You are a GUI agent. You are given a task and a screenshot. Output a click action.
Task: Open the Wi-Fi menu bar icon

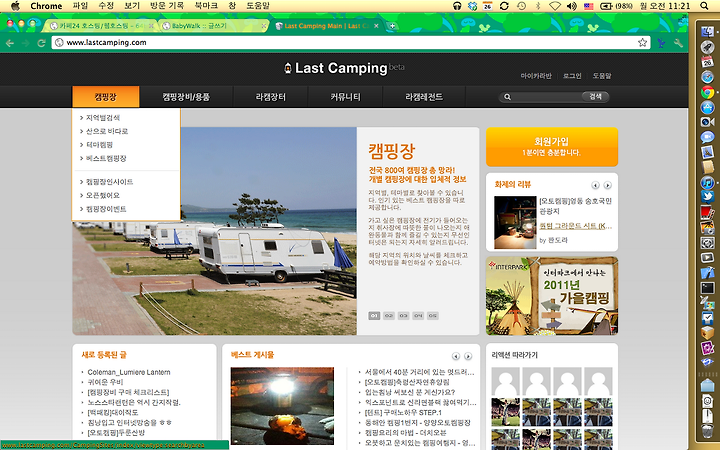(x=555, y=6)
